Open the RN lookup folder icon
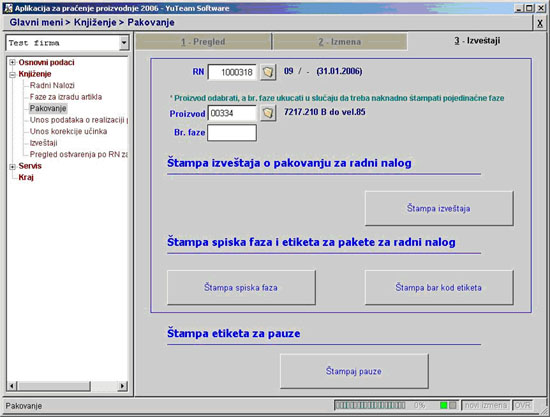550x417 pixels. (x=268, y=72)
